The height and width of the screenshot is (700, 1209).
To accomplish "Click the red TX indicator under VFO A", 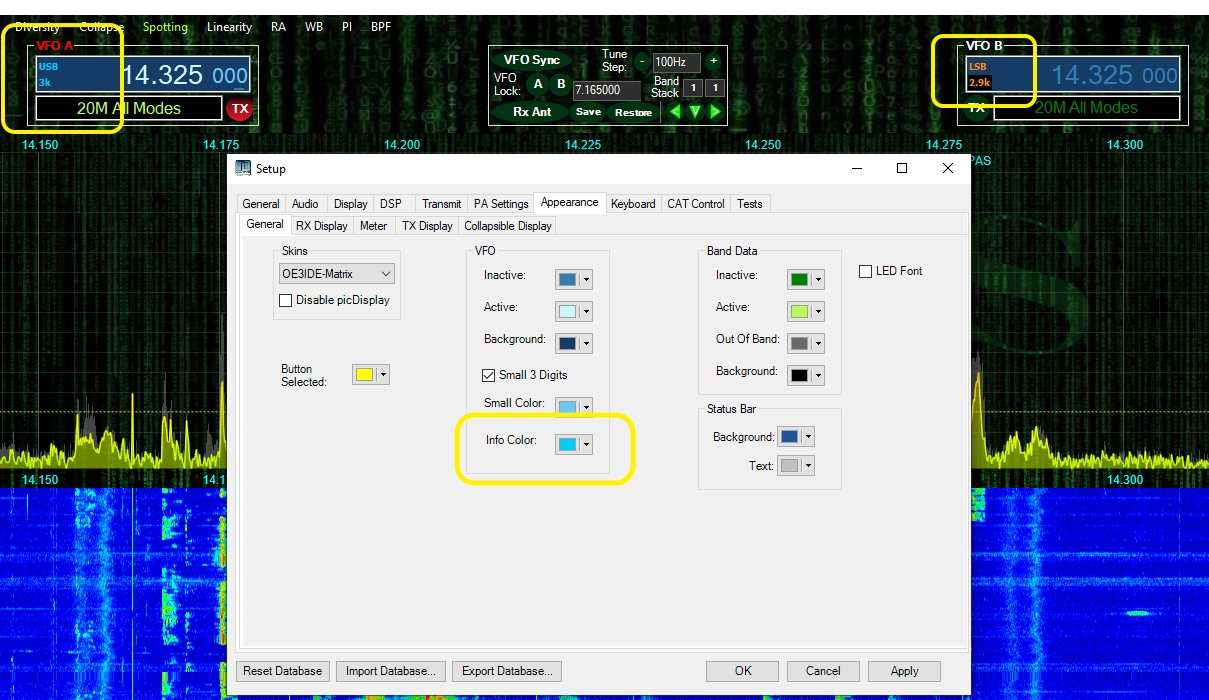I will (x=239, y=109).
